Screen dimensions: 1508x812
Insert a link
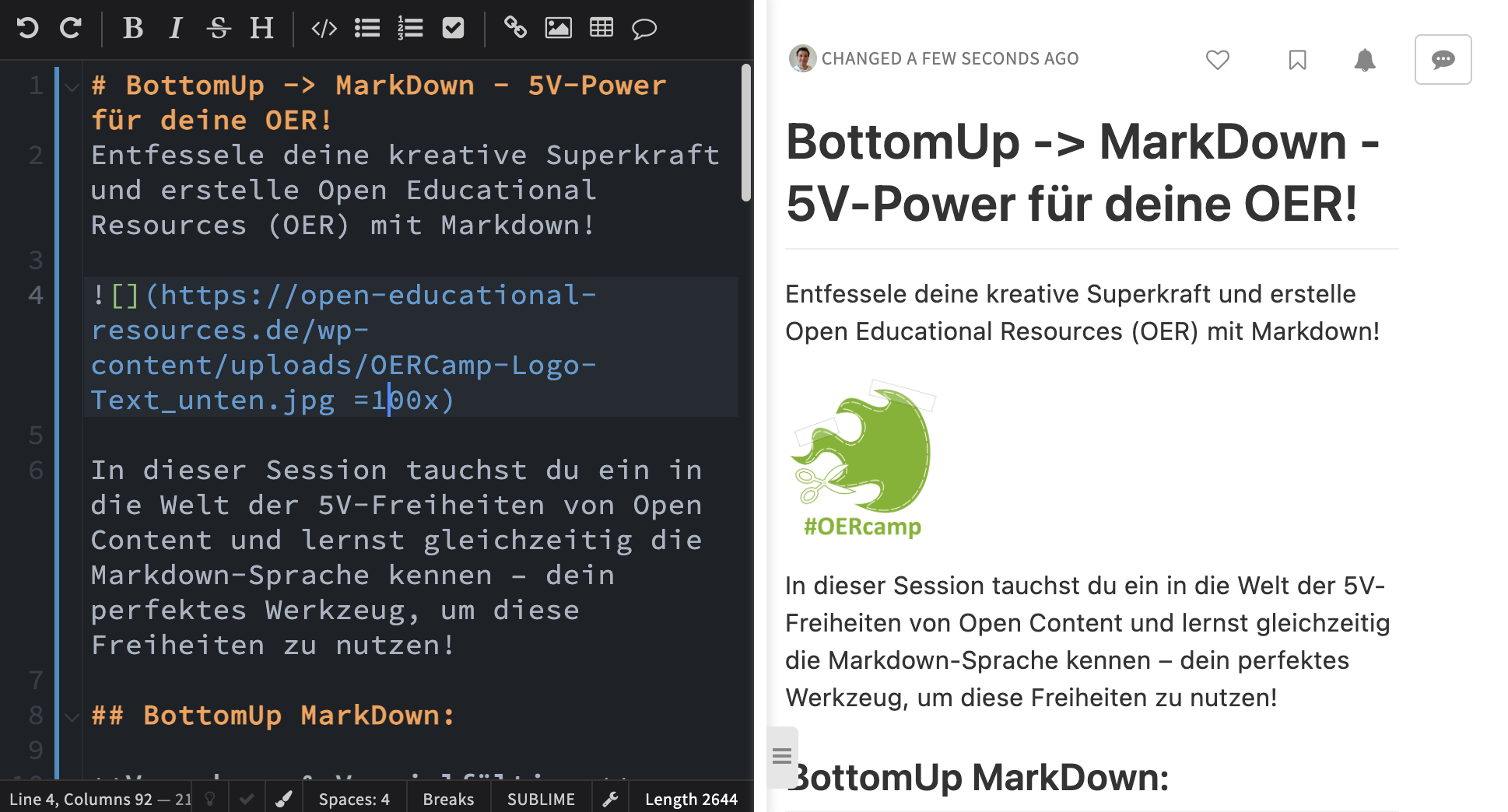pos(514,29)
